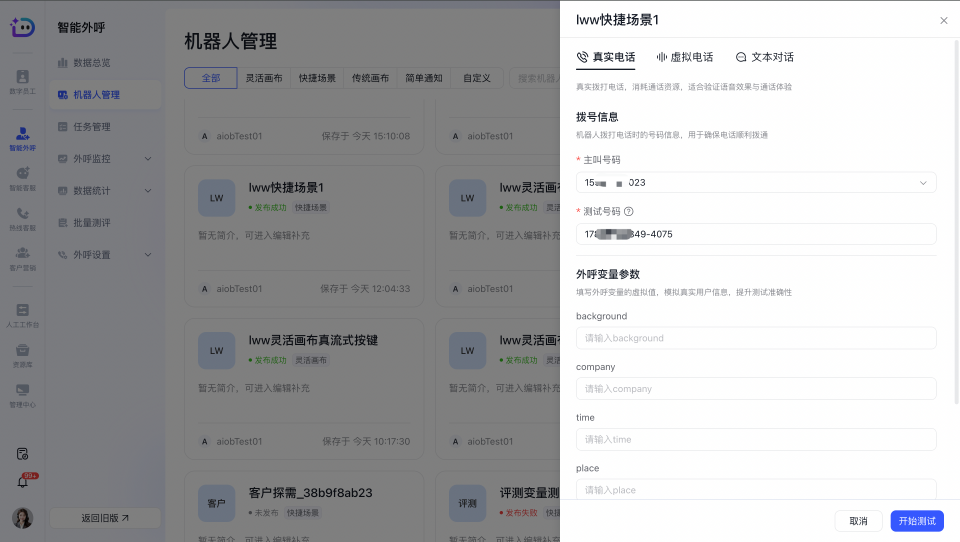Click the 测试号码 input field
The height and width of the screenshot is (542, 960).
tap(756, 234)
